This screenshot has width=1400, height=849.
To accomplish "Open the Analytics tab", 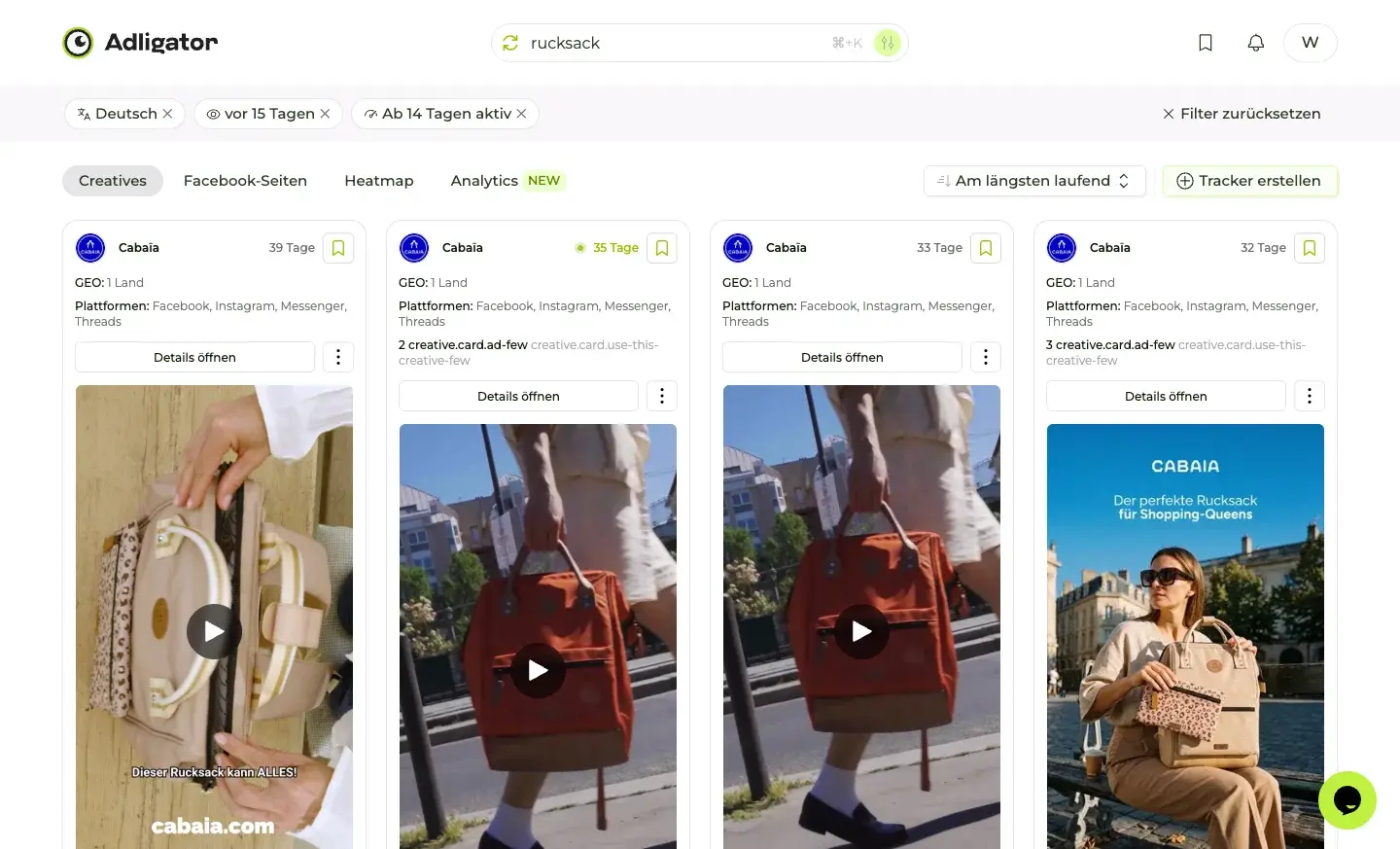I will pyautogui.click(x=484, y=181).
